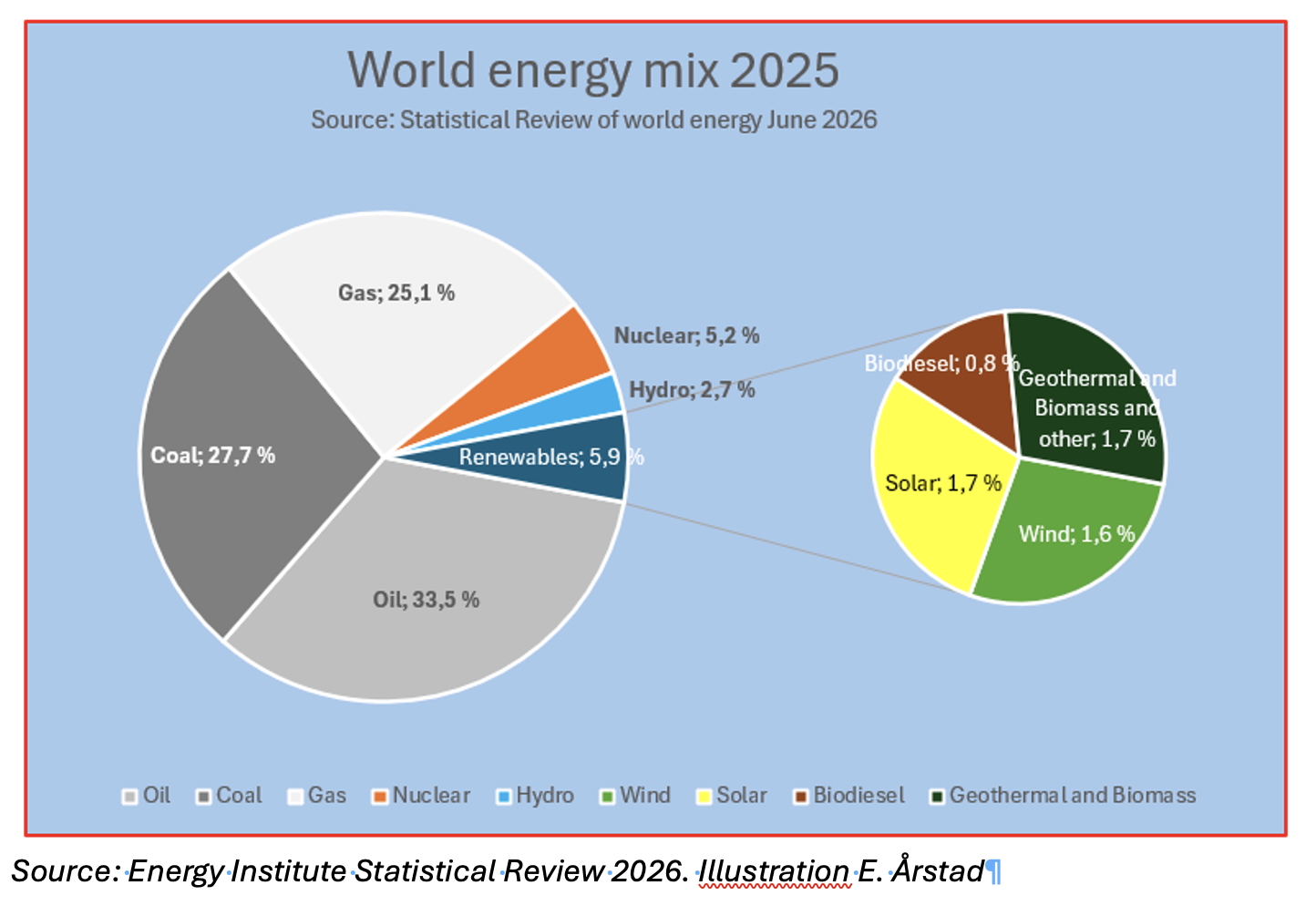This screenshot has width=1316, height=906.
Task: Select the chart title "World energy mix 2025"
Action: pos(593,70)
